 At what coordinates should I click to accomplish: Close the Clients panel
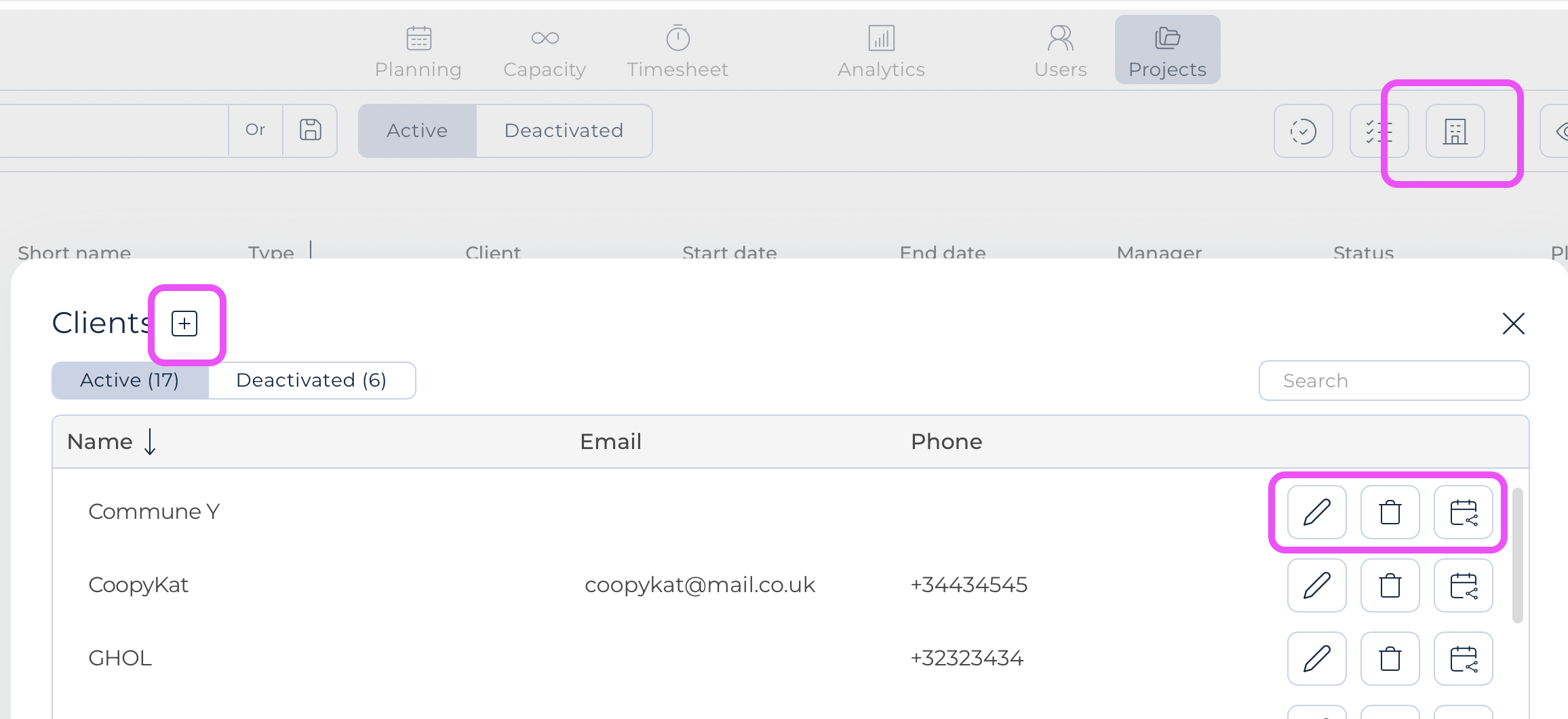tap(1513, 324)
